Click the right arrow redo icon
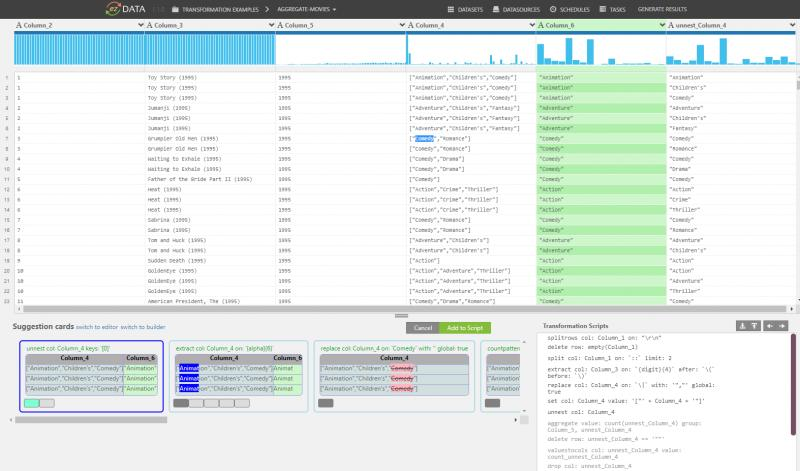 click(x=781, y=326)
